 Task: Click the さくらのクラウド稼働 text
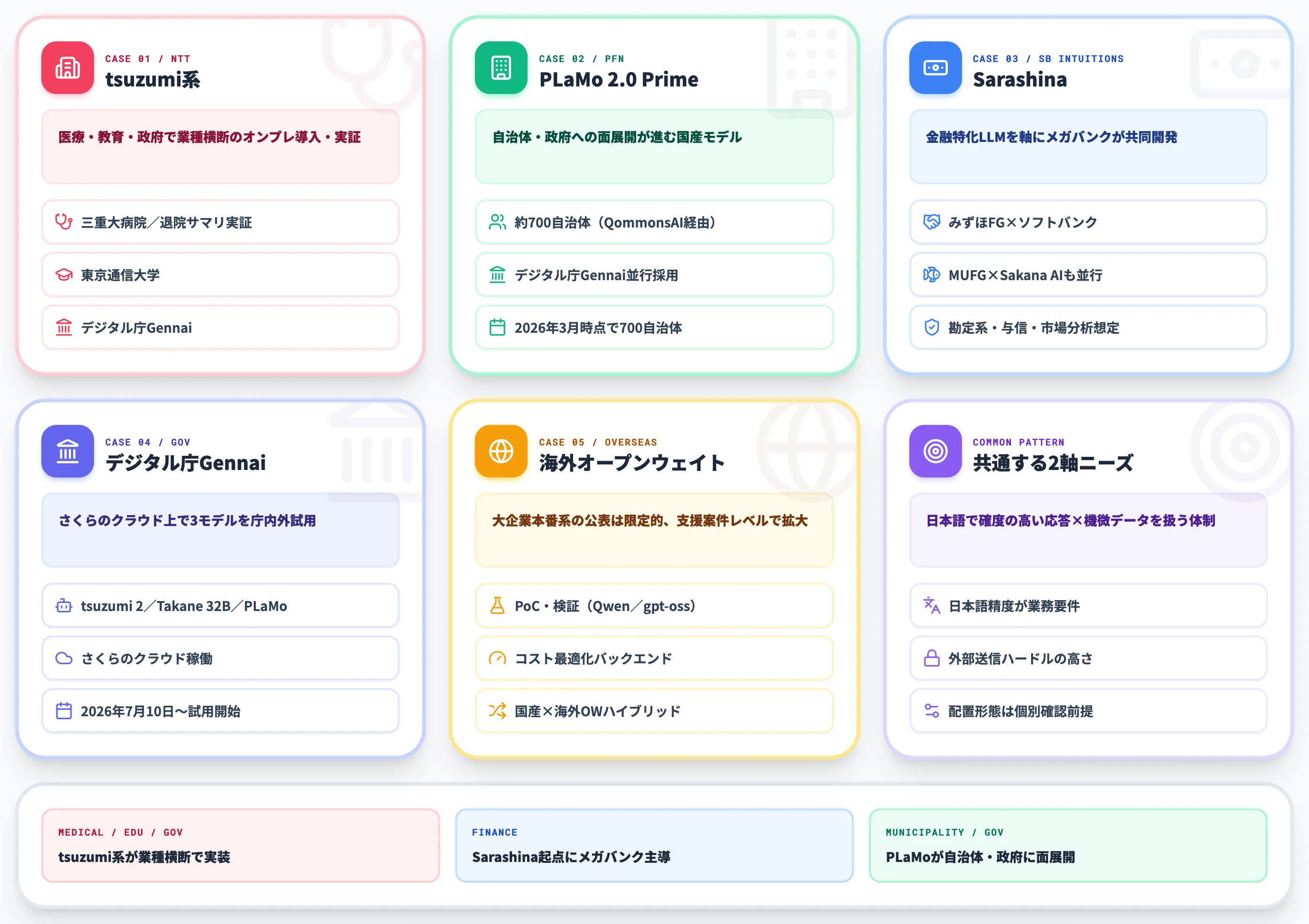click(x=147, y=659)
